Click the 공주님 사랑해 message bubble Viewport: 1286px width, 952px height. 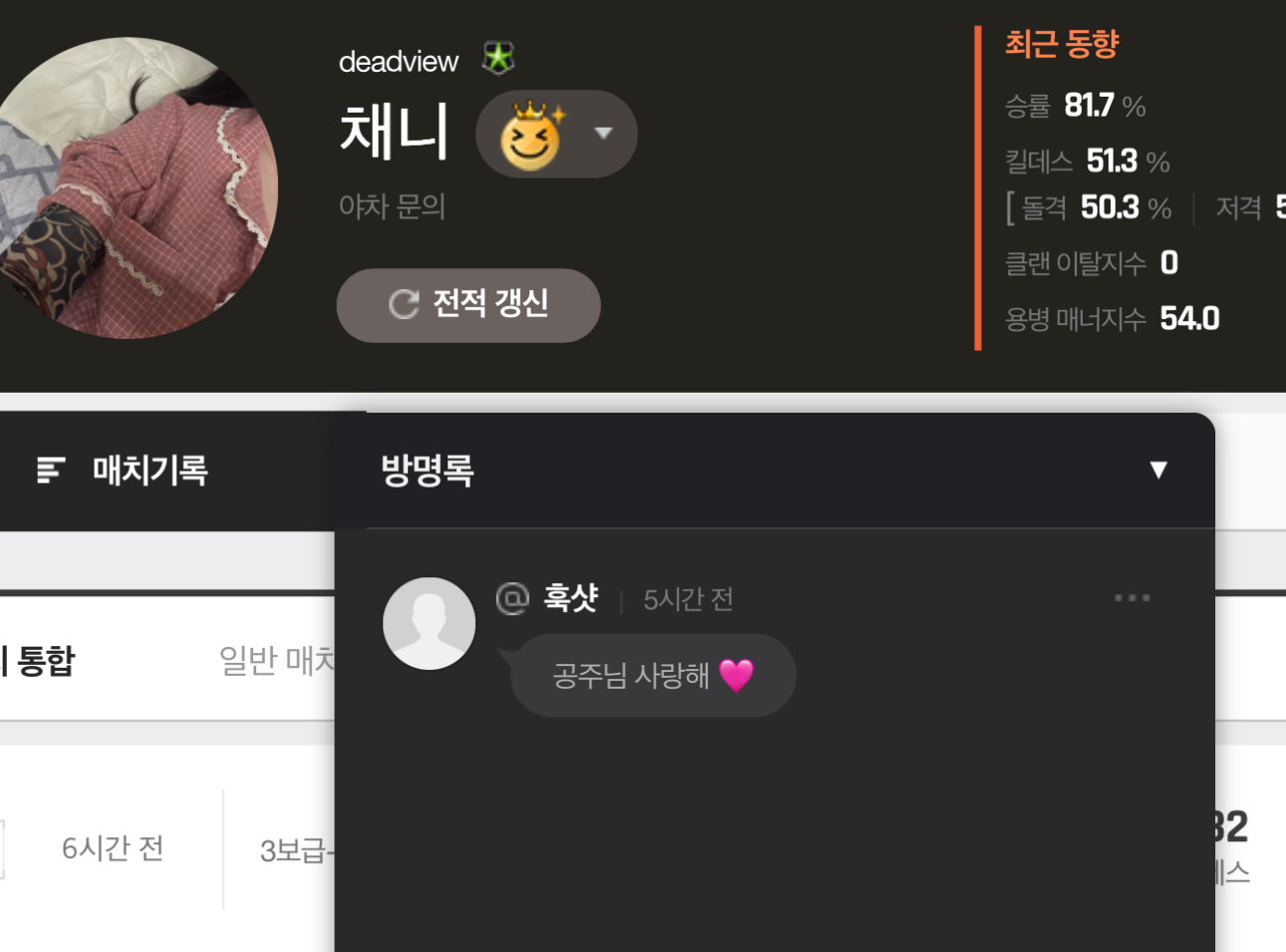click(653, 675)
